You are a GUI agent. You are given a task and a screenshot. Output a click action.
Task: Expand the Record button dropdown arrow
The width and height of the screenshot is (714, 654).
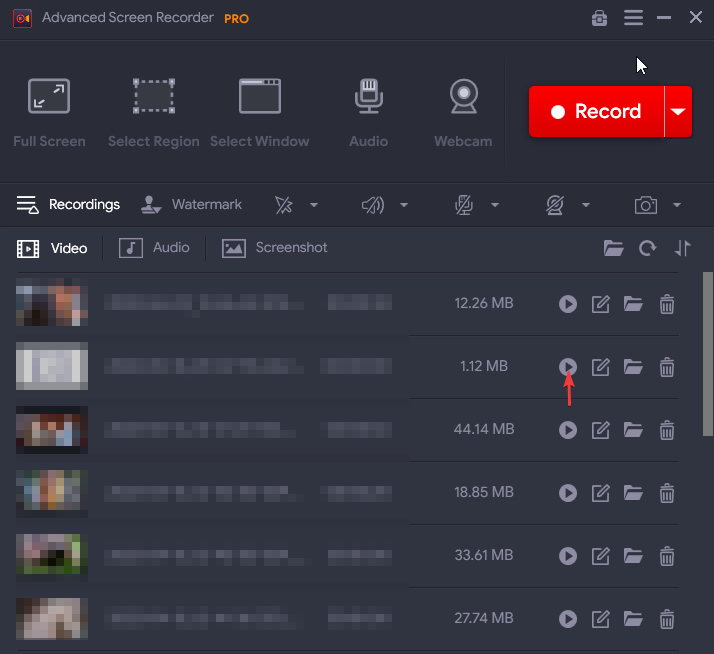[x=678, y=112]
